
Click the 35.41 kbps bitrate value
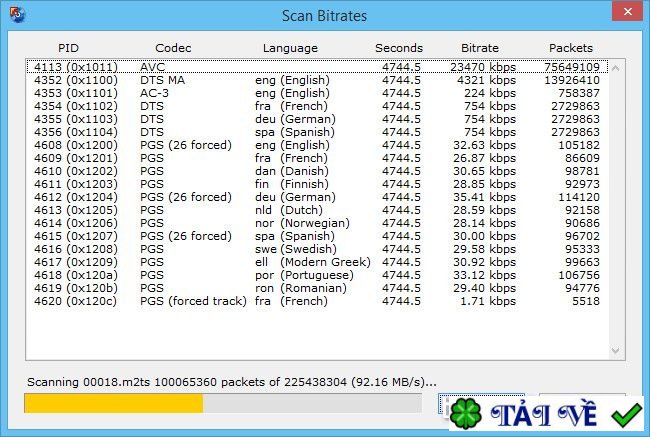[485, 197]
